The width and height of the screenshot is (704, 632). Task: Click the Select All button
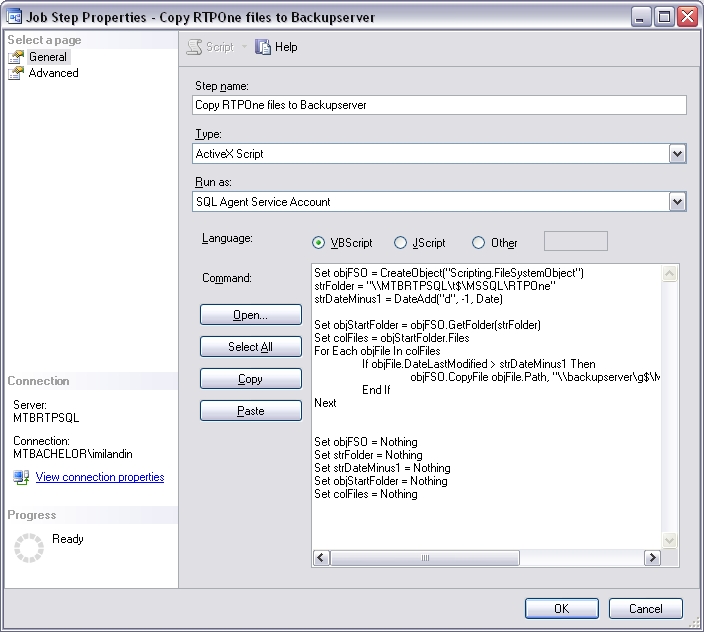[x=250, y=347]
